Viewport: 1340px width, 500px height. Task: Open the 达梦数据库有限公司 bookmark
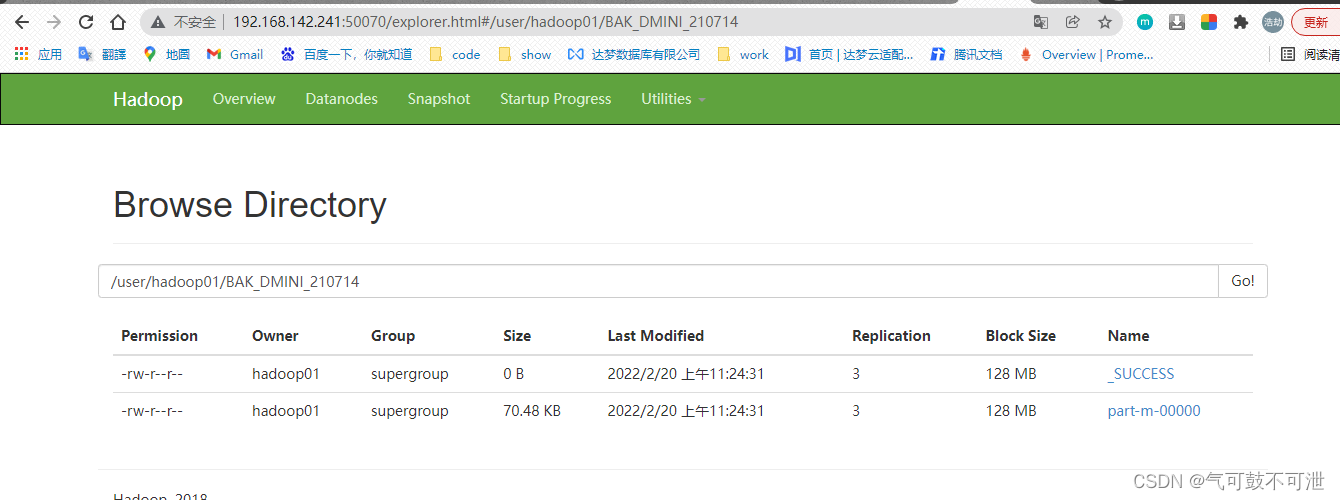[634, 55]
